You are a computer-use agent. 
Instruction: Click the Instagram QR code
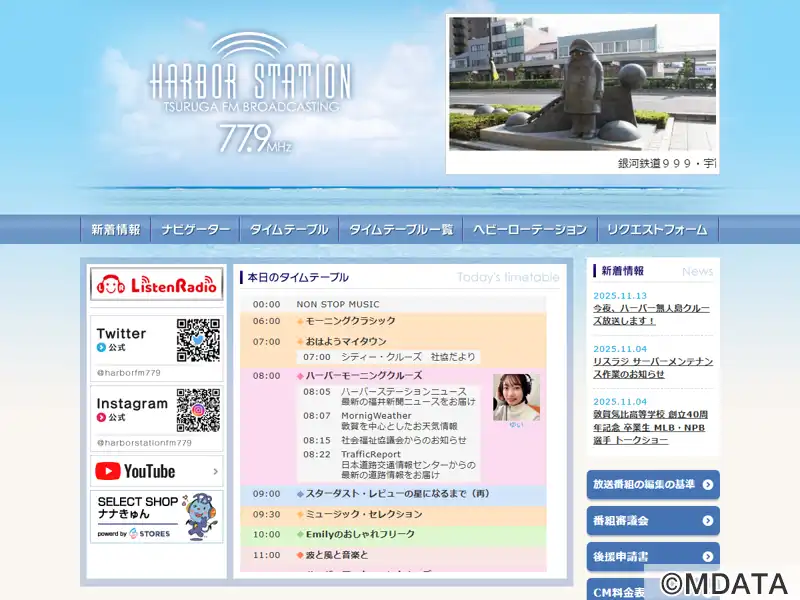click(x=198, y=410)
